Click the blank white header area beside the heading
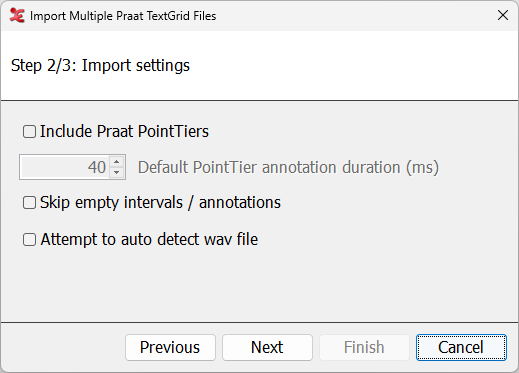Screen dimensions: 519x373 [353, 65]
